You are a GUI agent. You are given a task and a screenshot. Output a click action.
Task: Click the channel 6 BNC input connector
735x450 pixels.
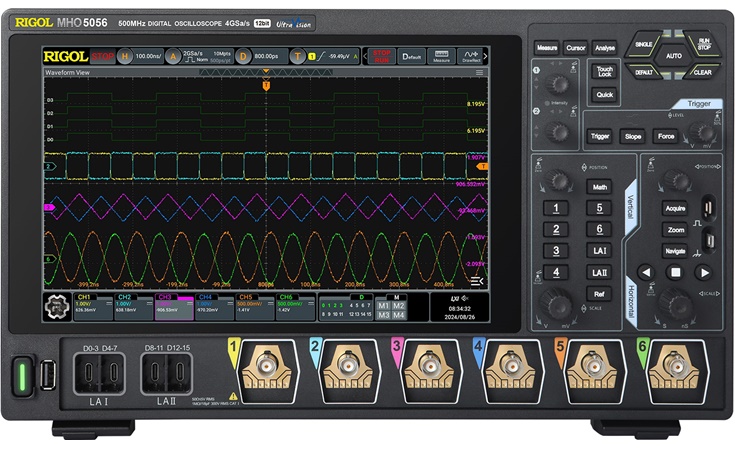coord(675,365)
